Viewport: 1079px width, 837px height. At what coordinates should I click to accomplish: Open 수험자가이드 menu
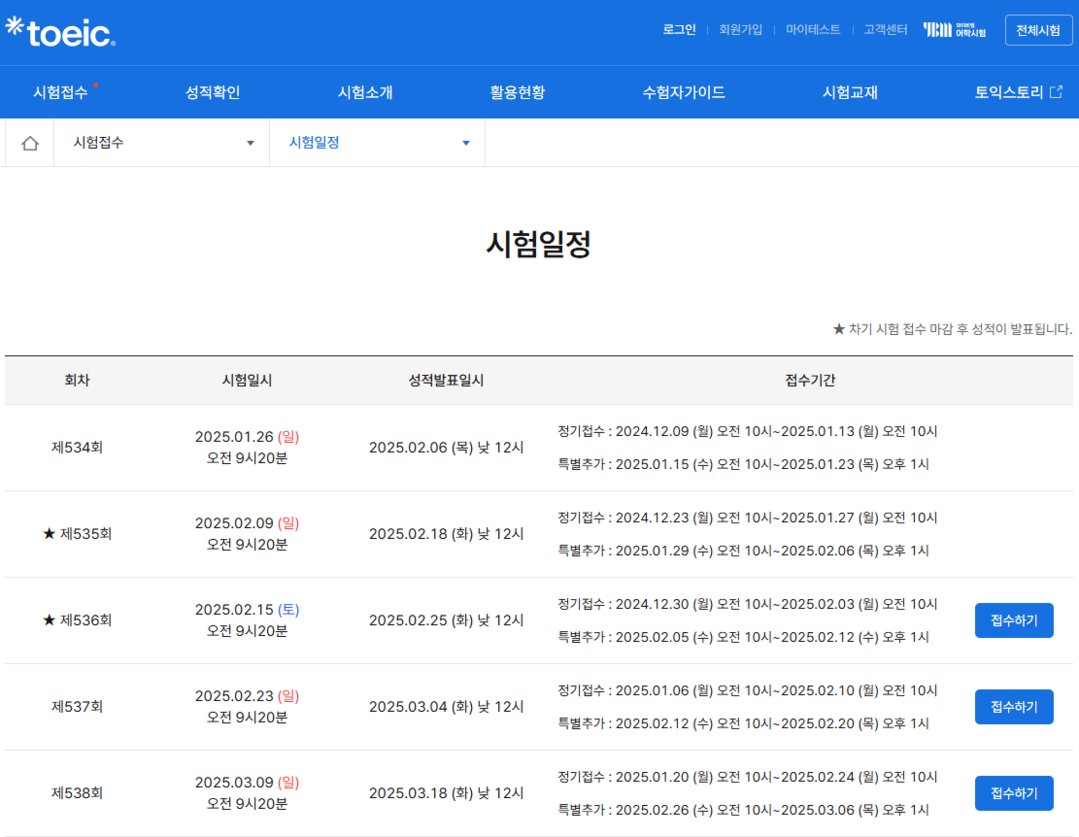point(683,93)
